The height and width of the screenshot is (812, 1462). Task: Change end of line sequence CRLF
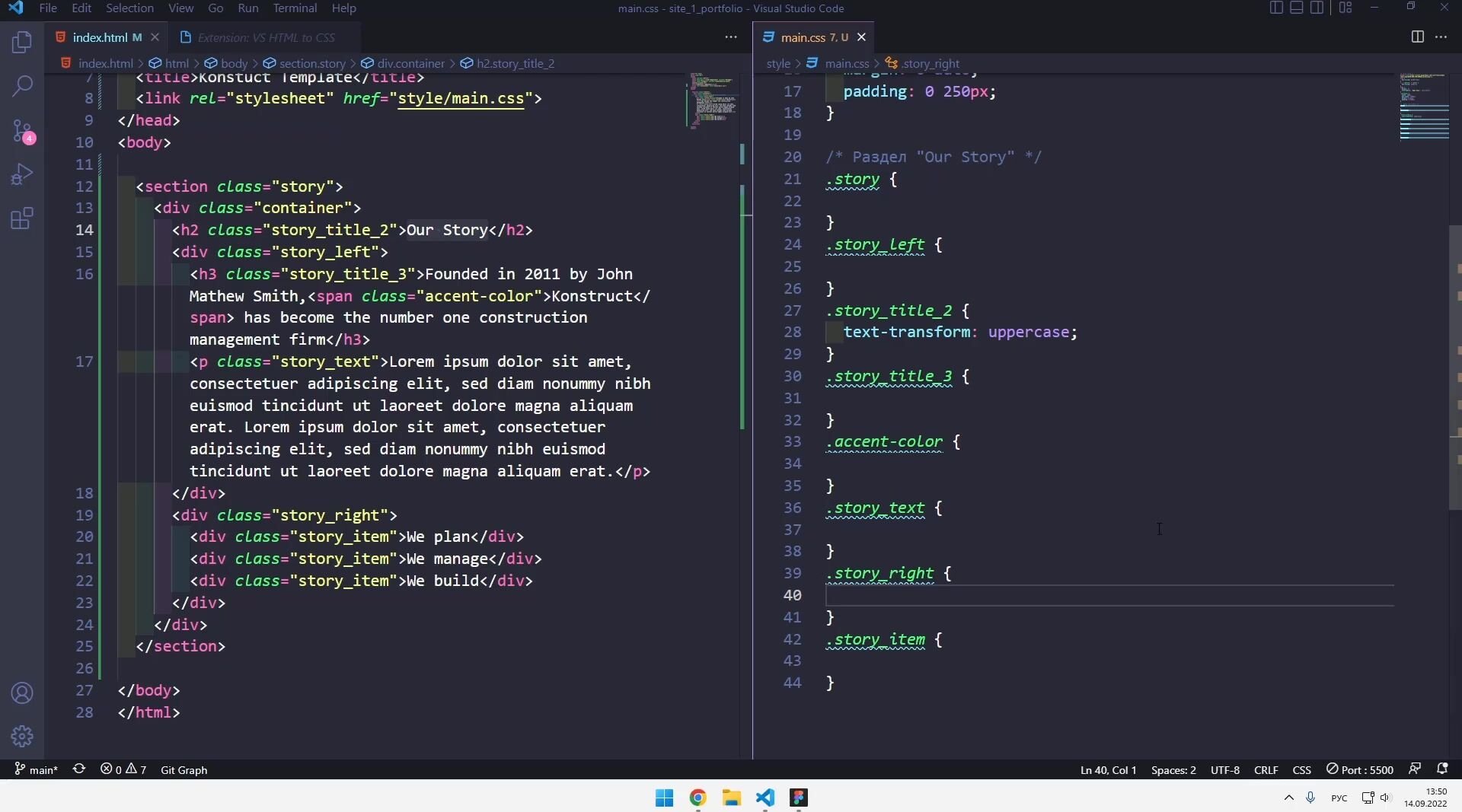tap(1266, 769)
